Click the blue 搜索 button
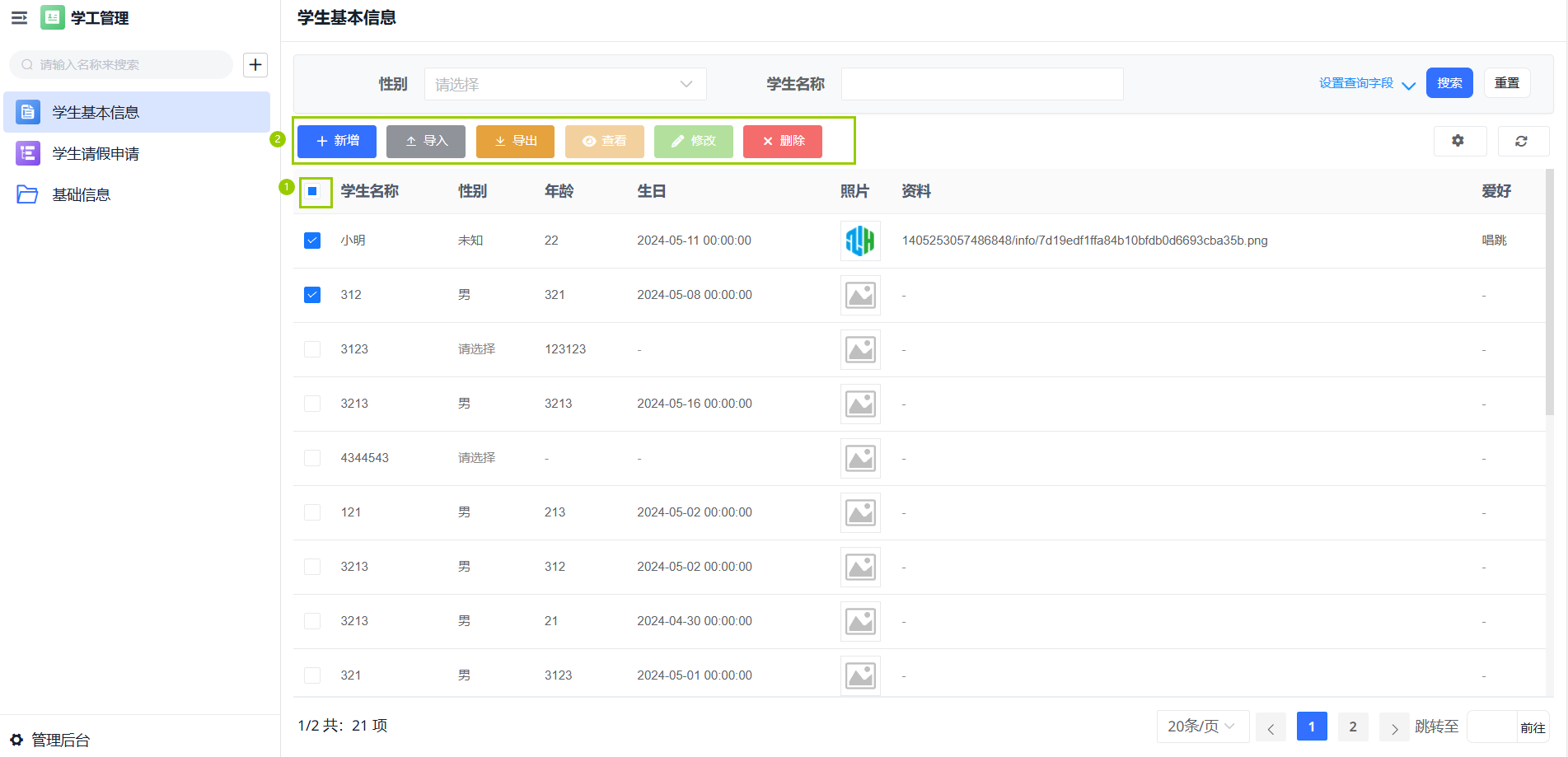 [1449, 83]
